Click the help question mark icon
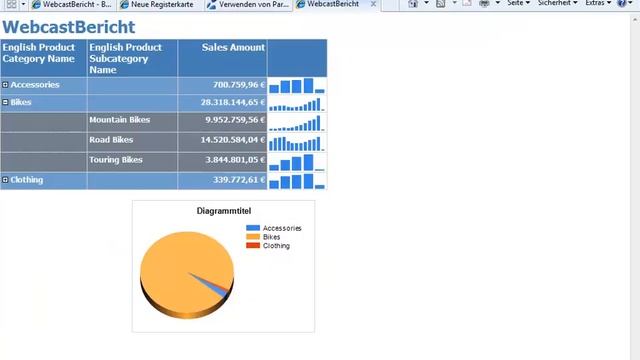The image size is (640, 360). 621,4
